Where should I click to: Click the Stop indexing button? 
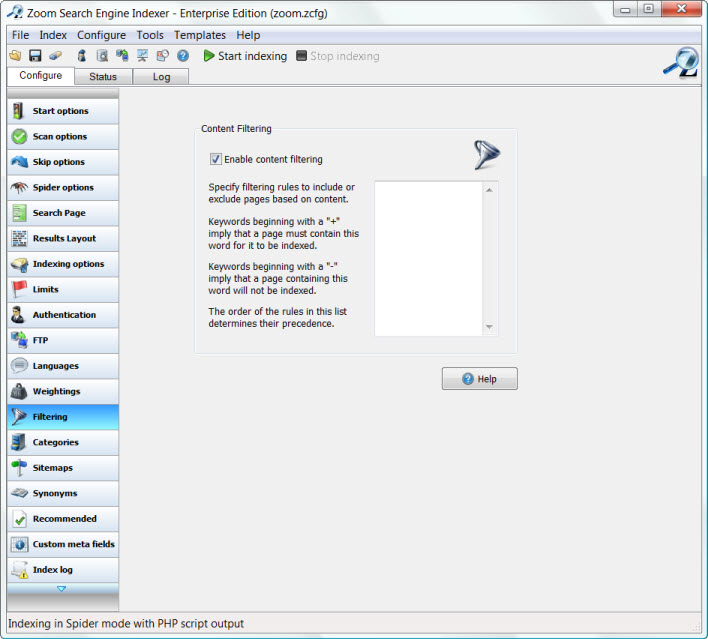pos(338,56)
